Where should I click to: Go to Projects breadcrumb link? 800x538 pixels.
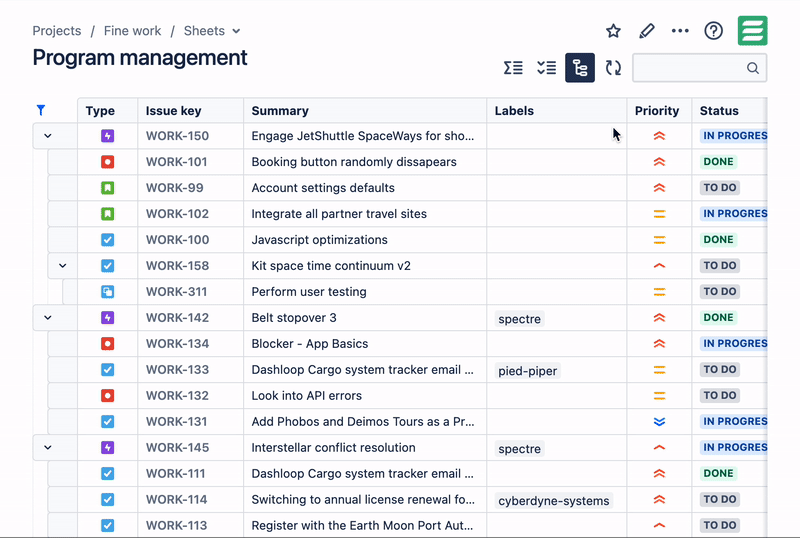tap(57, 31)
